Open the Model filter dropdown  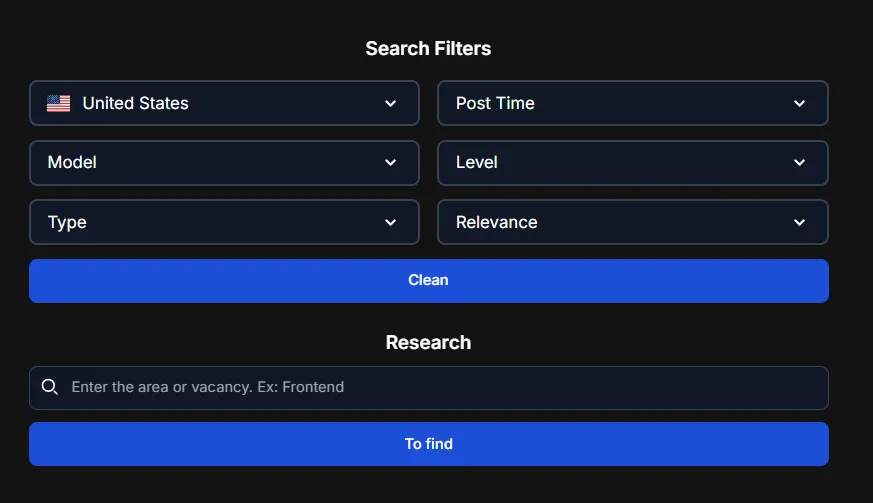coord(224,163)
